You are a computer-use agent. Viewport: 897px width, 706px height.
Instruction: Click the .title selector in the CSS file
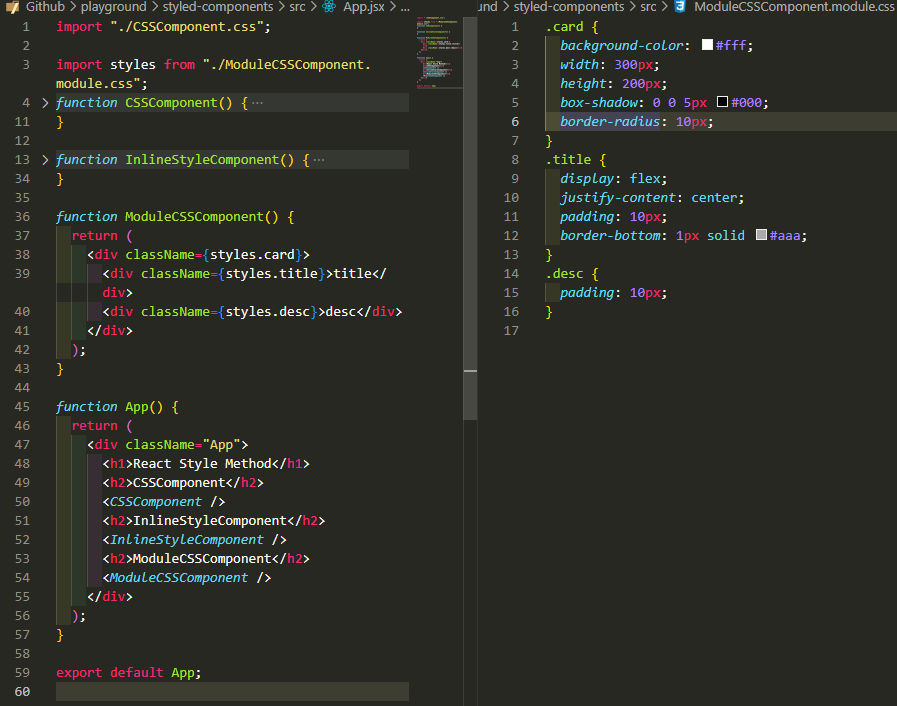[569, 160]
